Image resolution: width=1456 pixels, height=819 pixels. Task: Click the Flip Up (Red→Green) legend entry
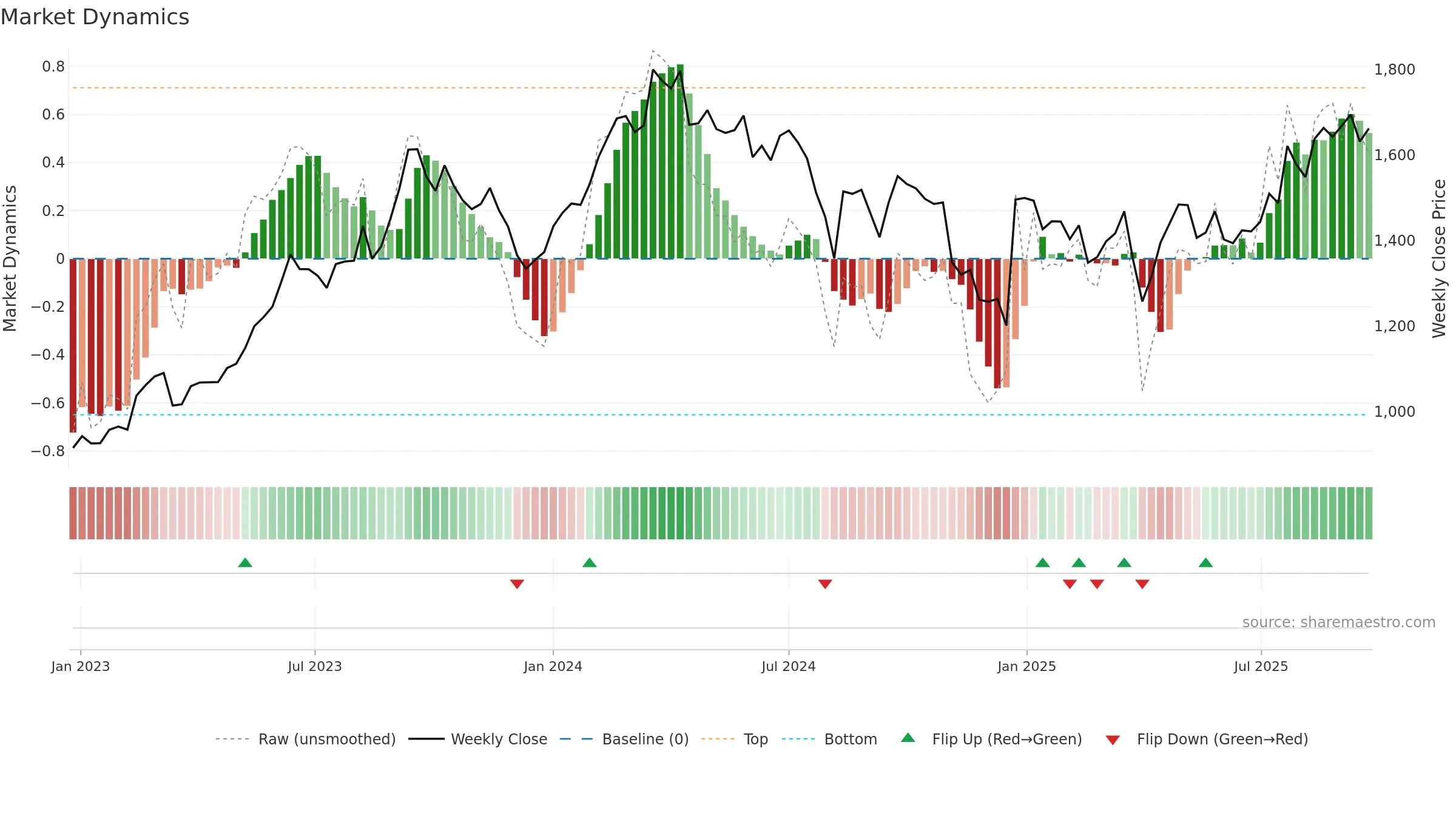click(x=991, y=739)
